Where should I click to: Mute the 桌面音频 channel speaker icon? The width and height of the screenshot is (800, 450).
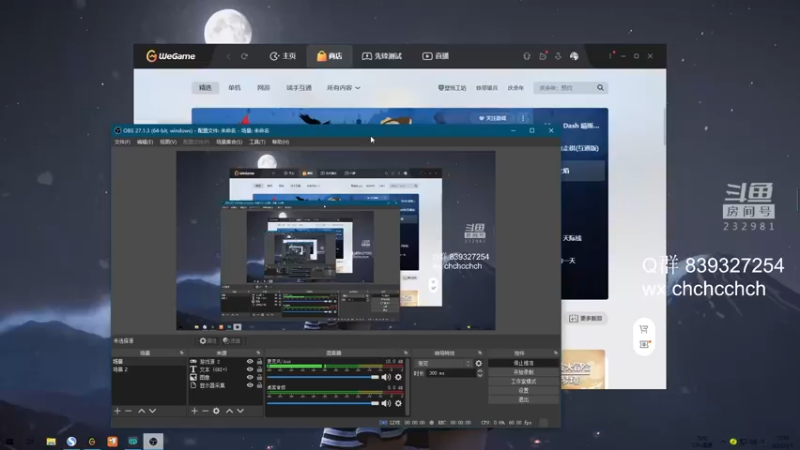386,403
